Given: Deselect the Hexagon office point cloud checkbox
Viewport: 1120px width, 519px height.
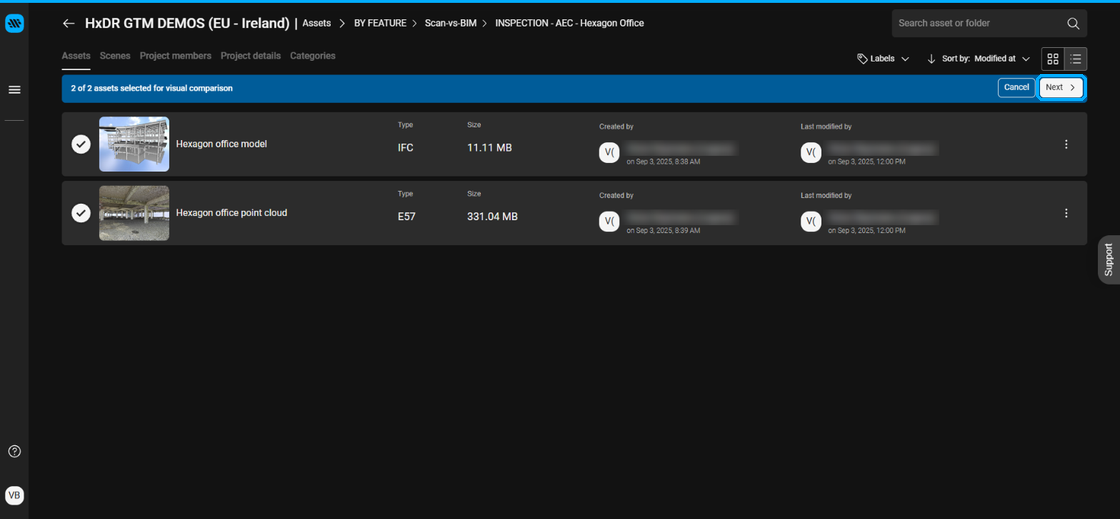Looking at the screenshot, I should (81, 213).
